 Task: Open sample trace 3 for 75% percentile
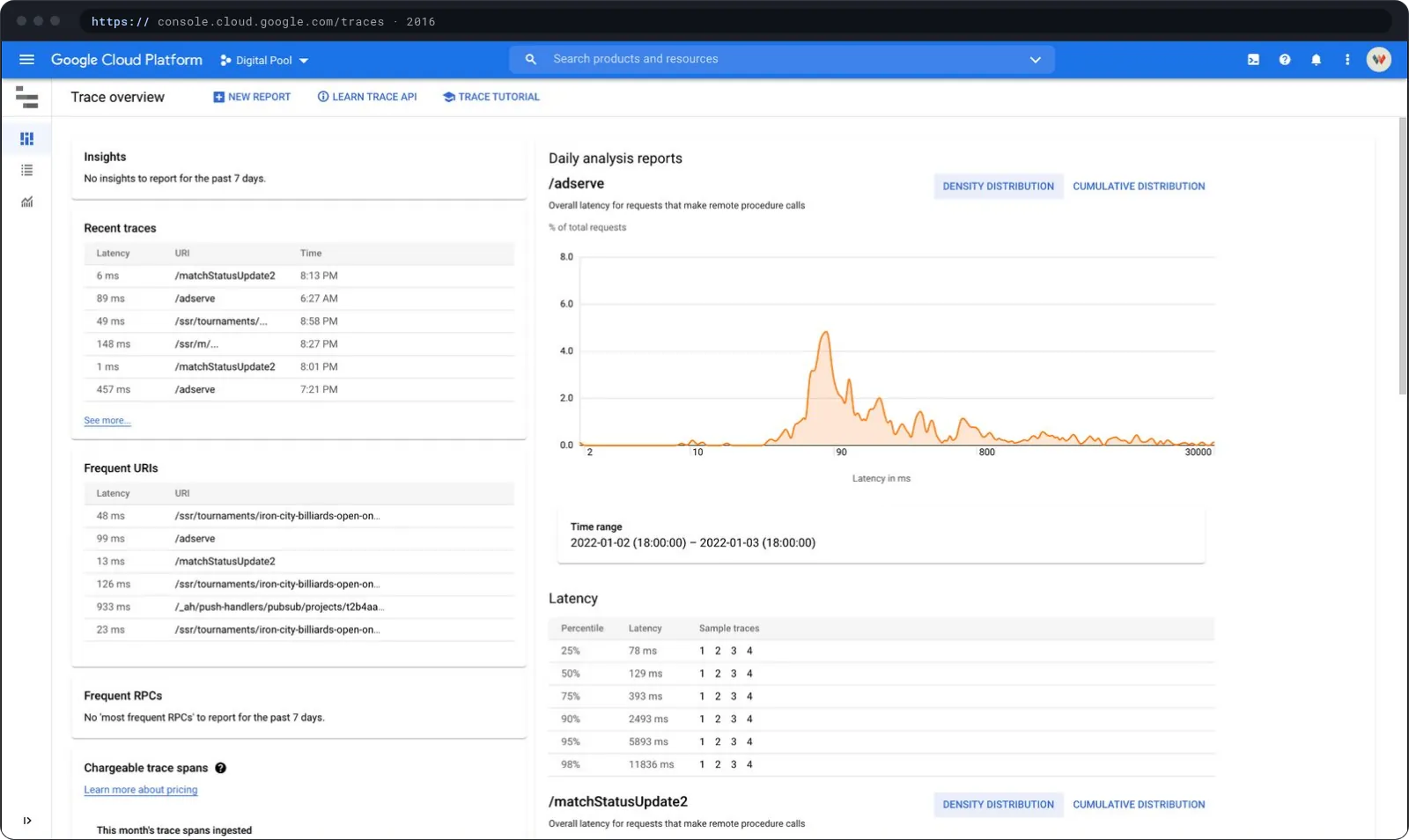point(734,696)
